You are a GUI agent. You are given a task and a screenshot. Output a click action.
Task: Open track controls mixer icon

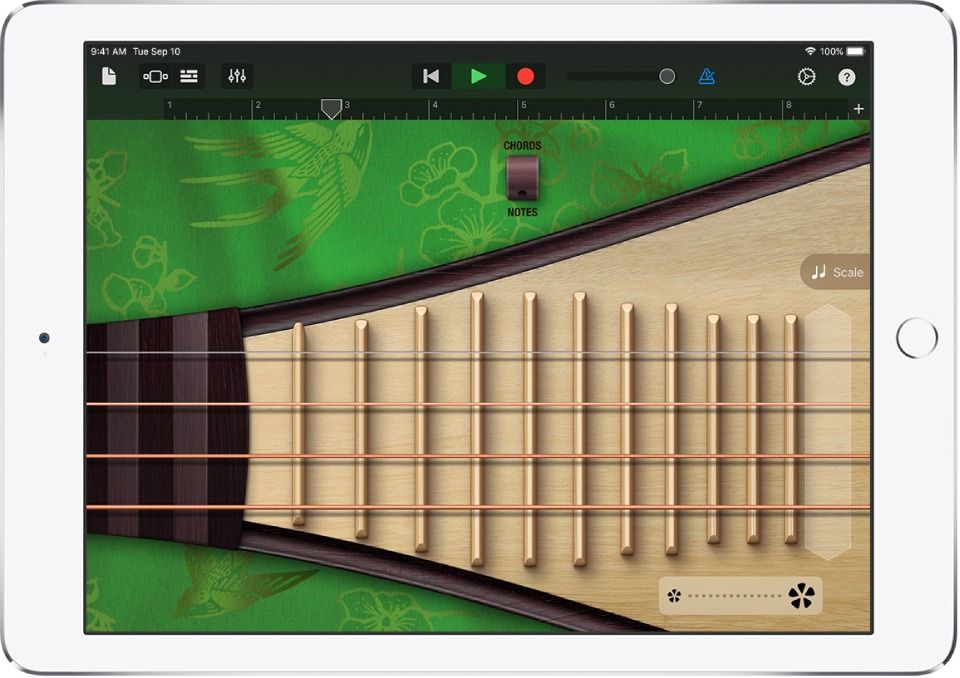[237, 77]
